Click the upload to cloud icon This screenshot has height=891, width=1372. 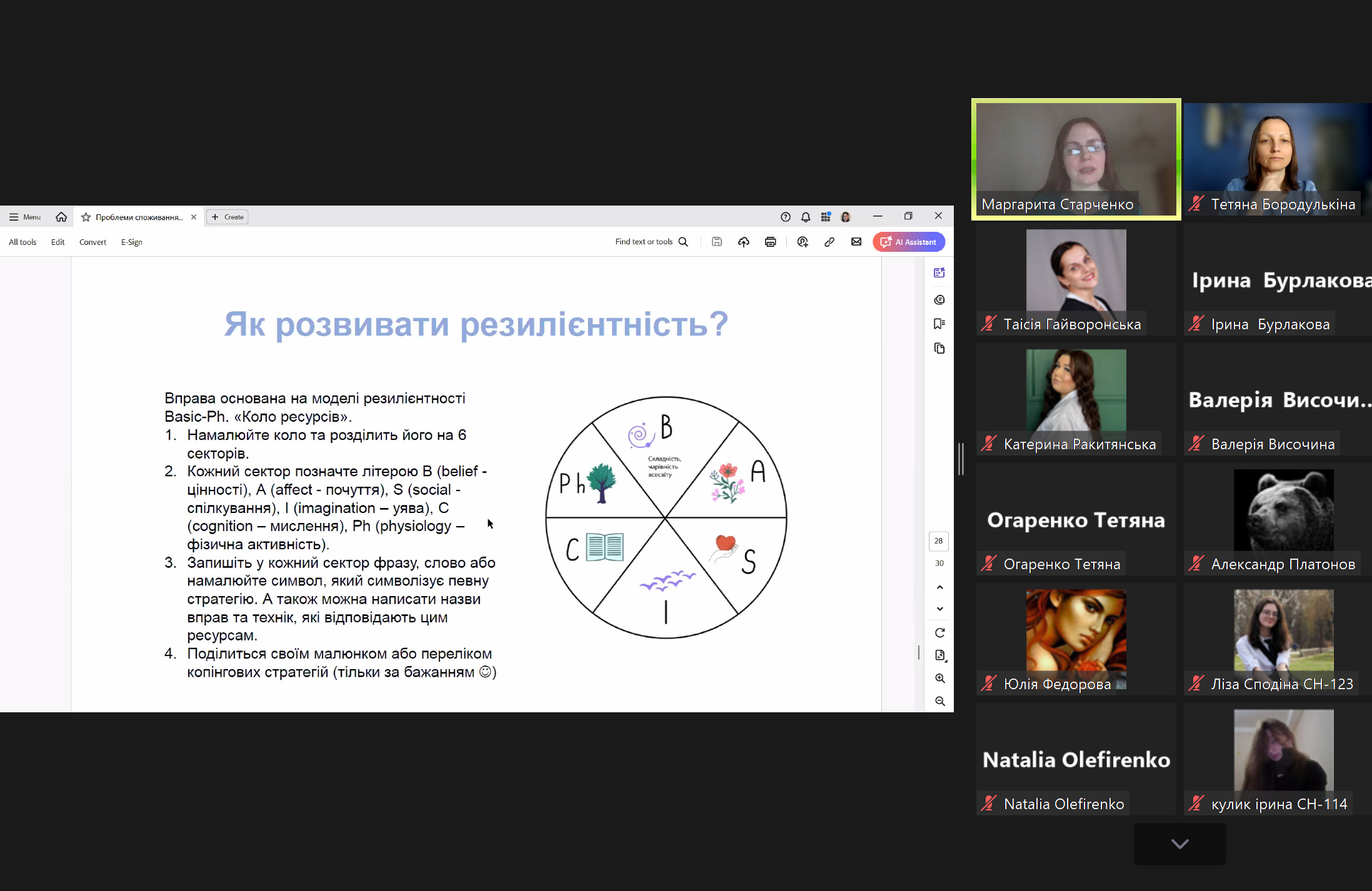click(743, 242)
